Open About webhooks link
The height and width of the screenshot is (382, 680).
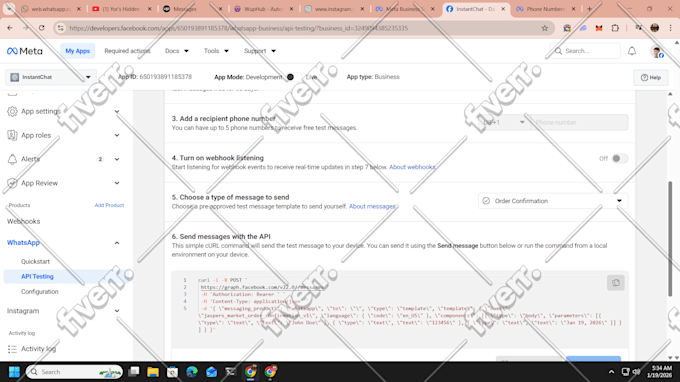point(412,167)
